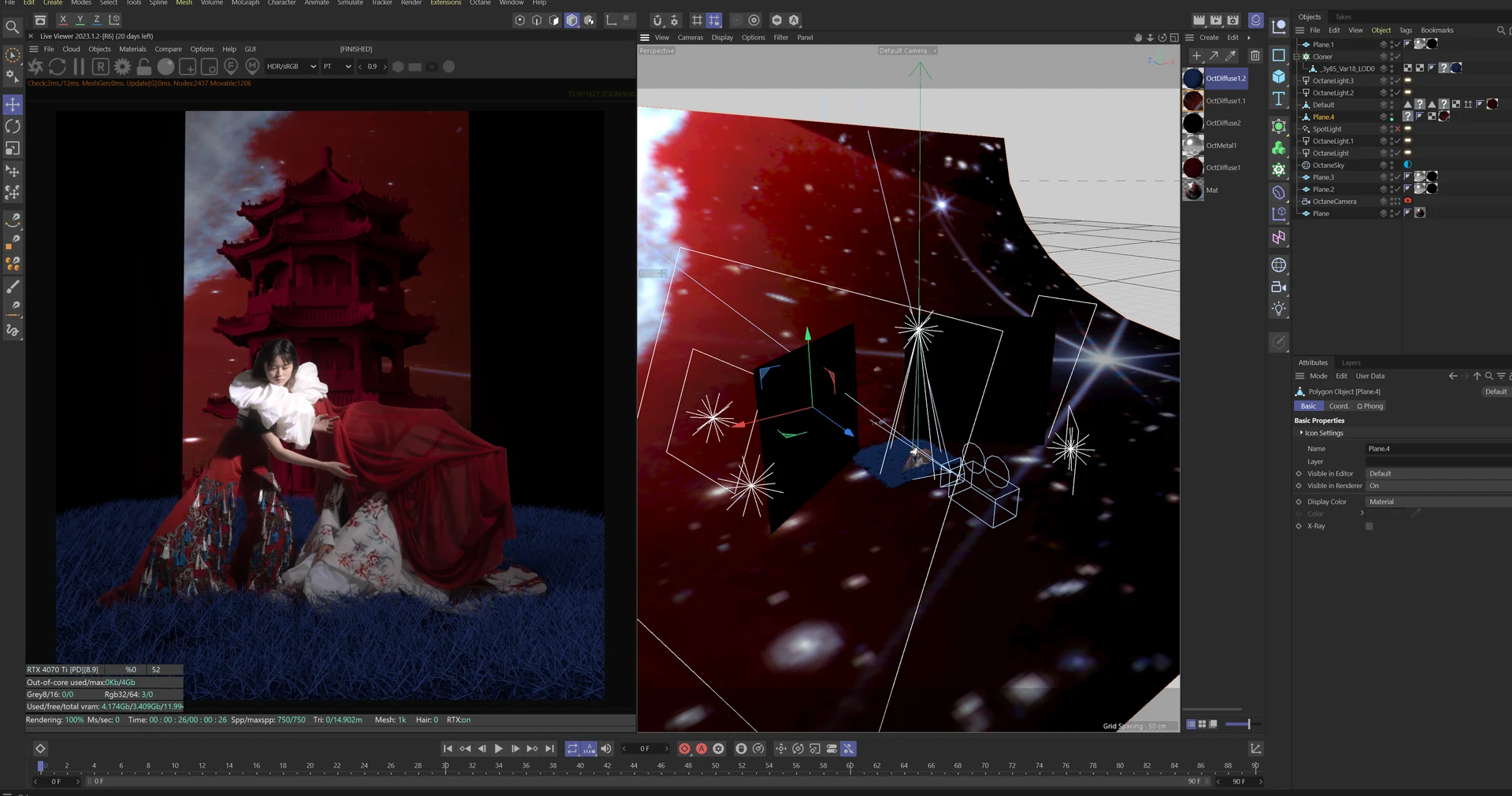The width and height of the screenshot is (1512, 796).
Task: Select the OctDiffuse2 material thumbnail
Action: tap(1193, 124)
